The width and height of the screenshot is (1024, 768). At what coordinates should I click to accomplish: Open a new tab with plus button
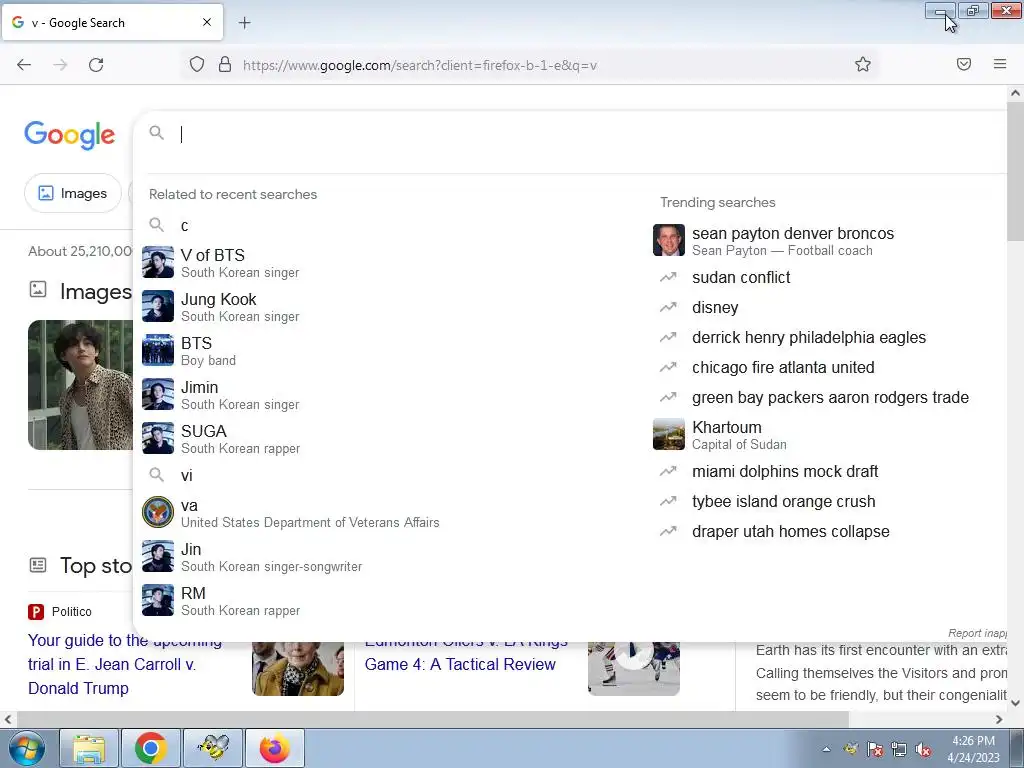[x=244, y=23]
